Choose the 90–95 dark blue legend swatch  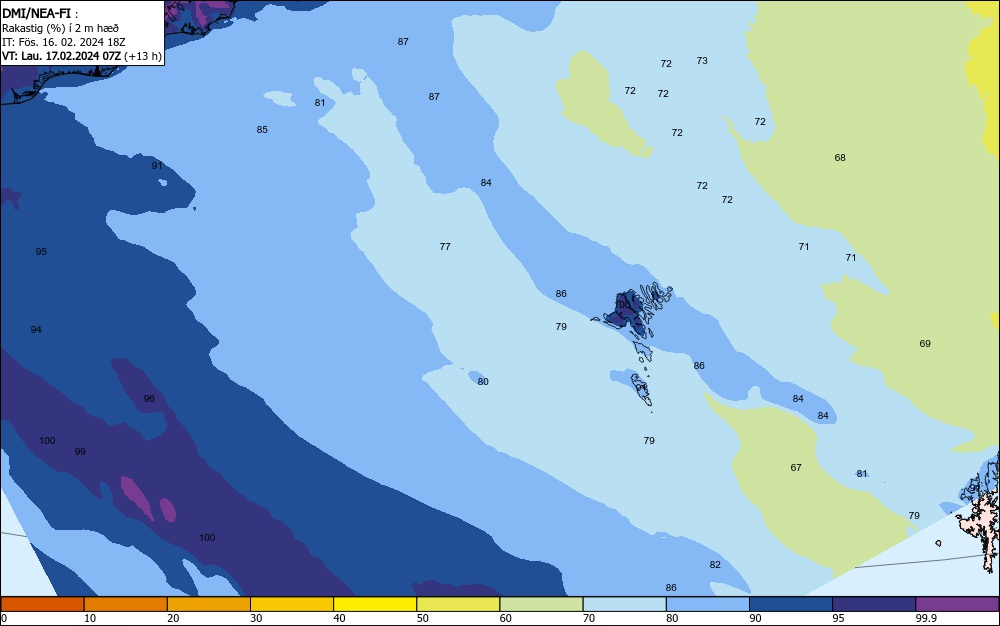pos(791,604)
